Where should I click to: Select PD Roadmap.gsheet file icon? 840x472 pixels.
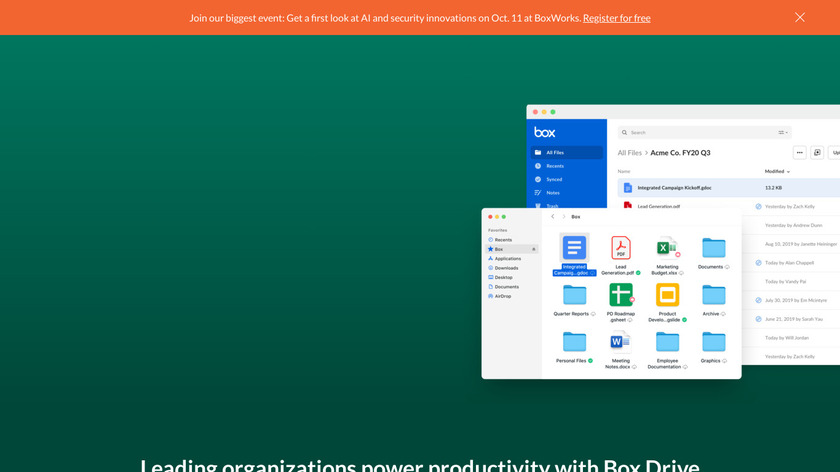tap(621, 295)
